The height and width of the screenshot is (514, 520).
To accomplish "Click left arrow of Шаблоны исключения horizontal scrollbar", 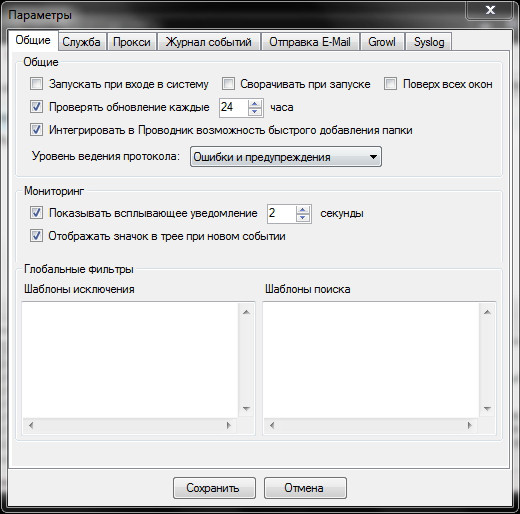I will click(31, 425).
